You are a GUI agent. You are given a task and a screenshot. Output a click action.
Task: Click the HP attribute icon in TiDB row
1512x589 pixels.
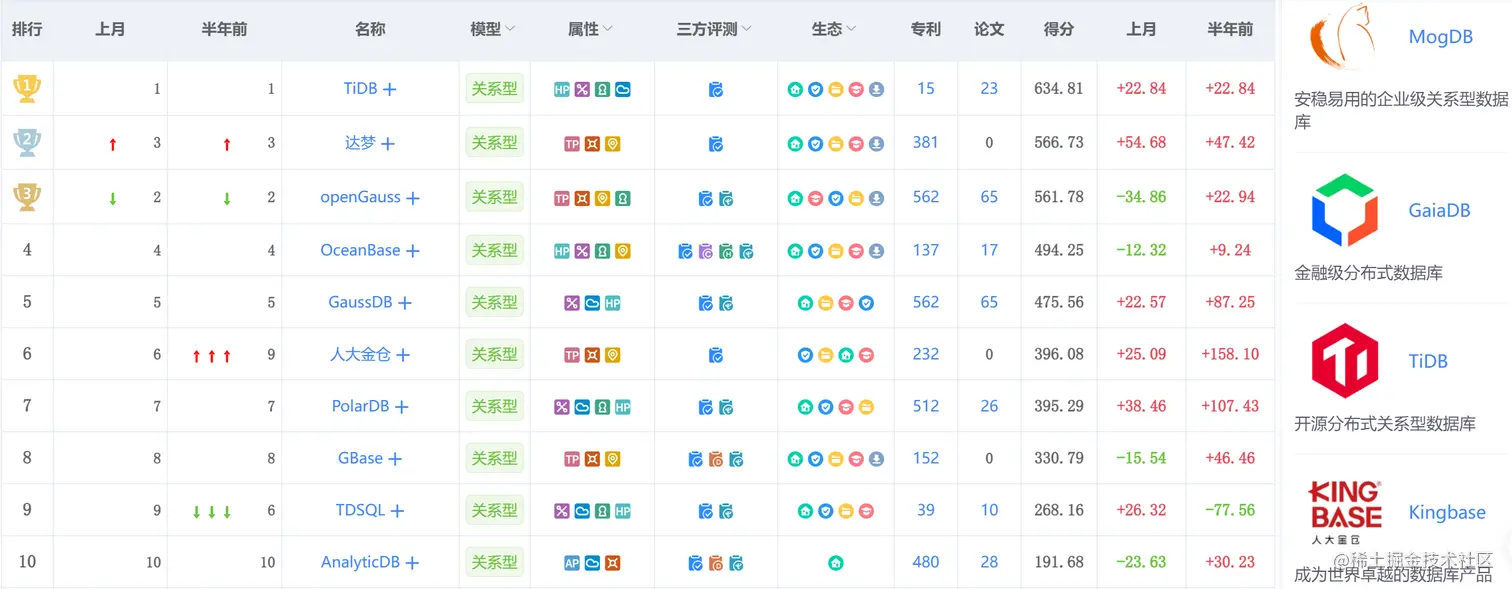click(x=562, y=89)
